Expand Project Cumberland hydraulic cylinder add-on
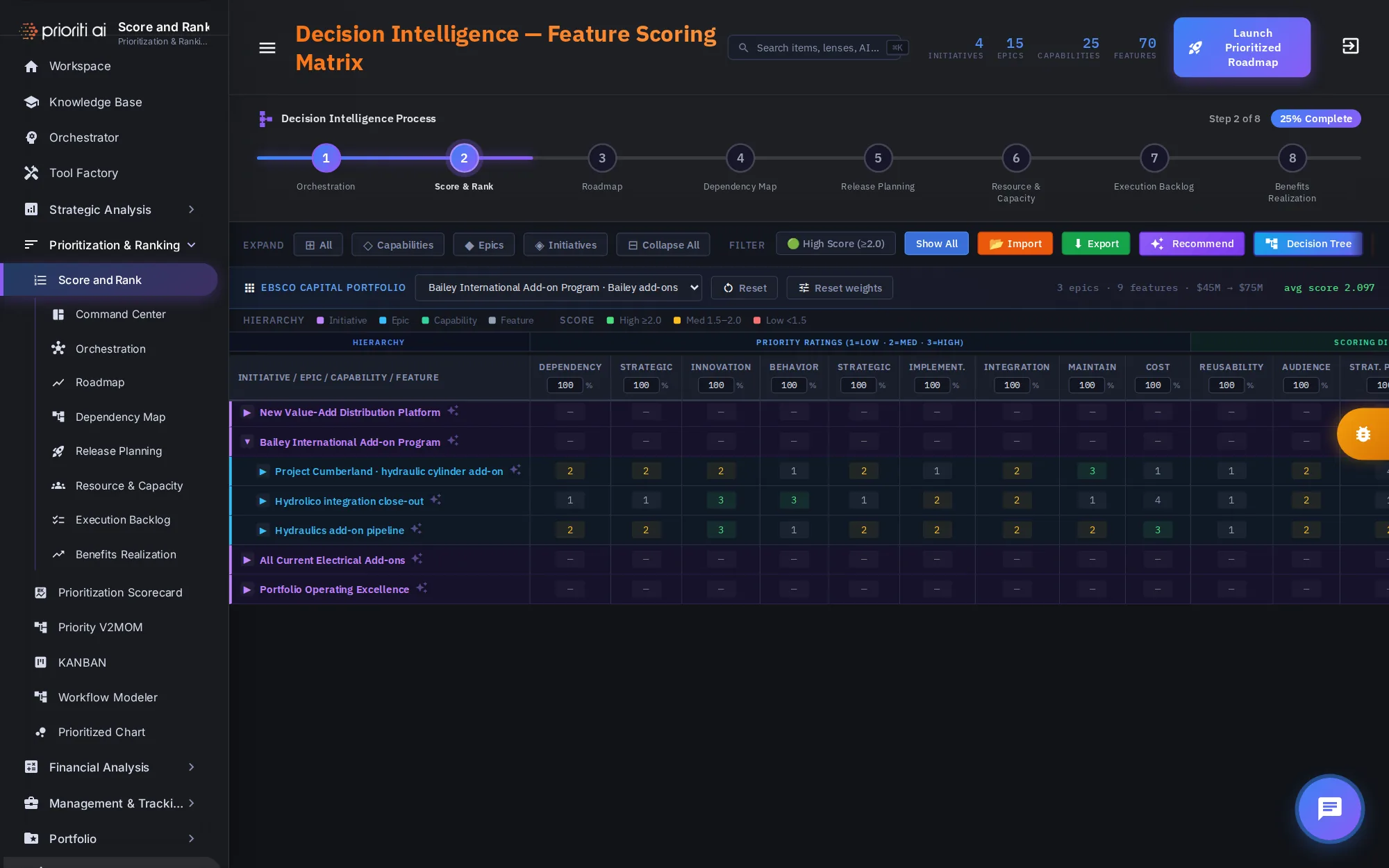This screenshot has width=1389, height=868. (x=263, y=471)
